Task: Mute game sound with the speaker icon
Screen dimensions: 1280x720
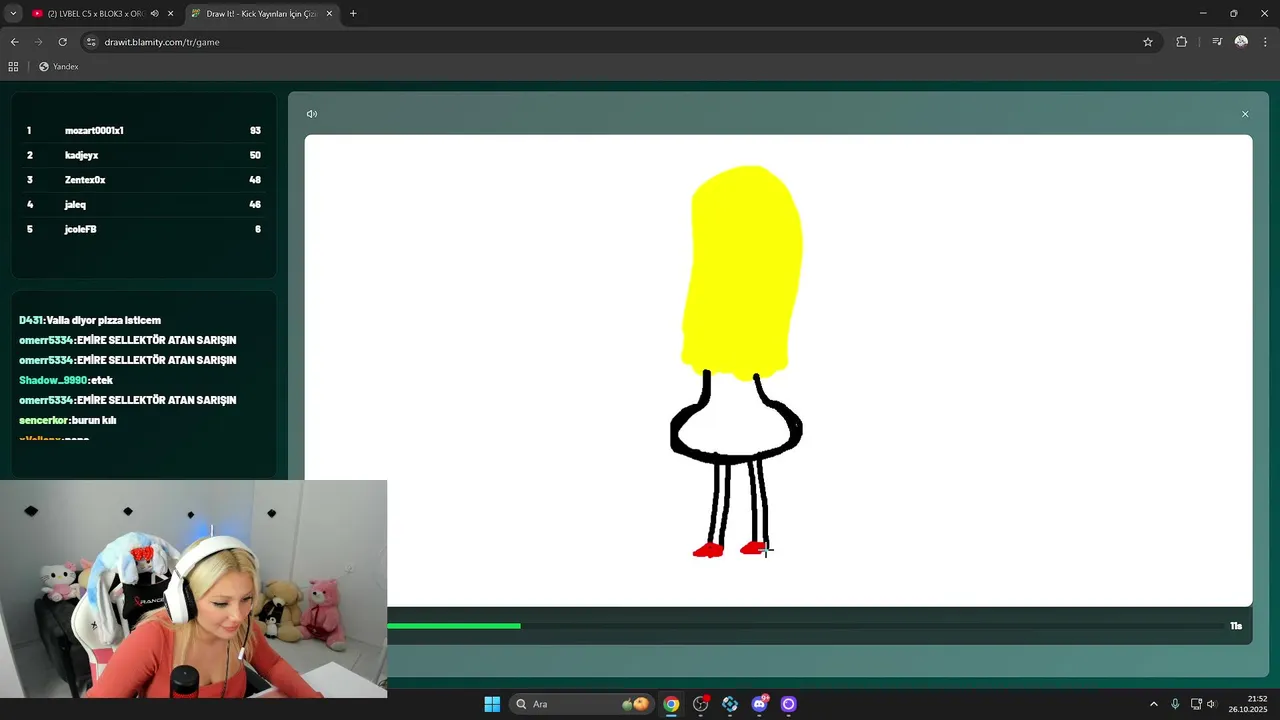Action: 312,114
